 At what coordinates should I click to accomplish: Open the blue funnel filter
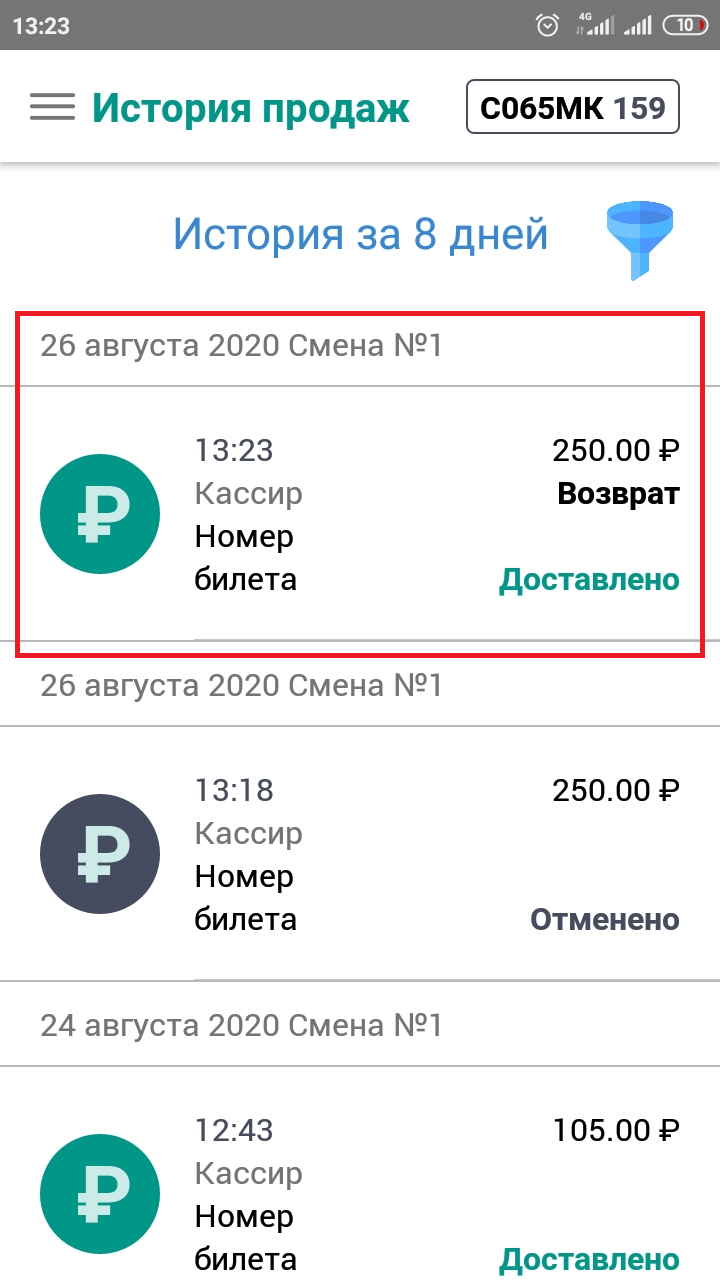[x=640, y=240]
